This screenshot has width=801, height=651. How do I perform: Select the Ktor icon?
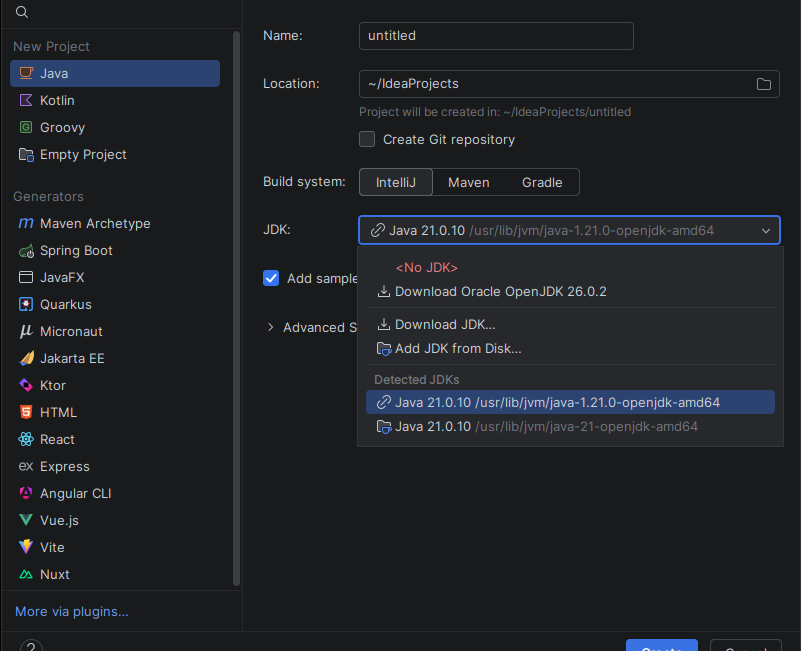pyautogui.click(x=26, y=385)
